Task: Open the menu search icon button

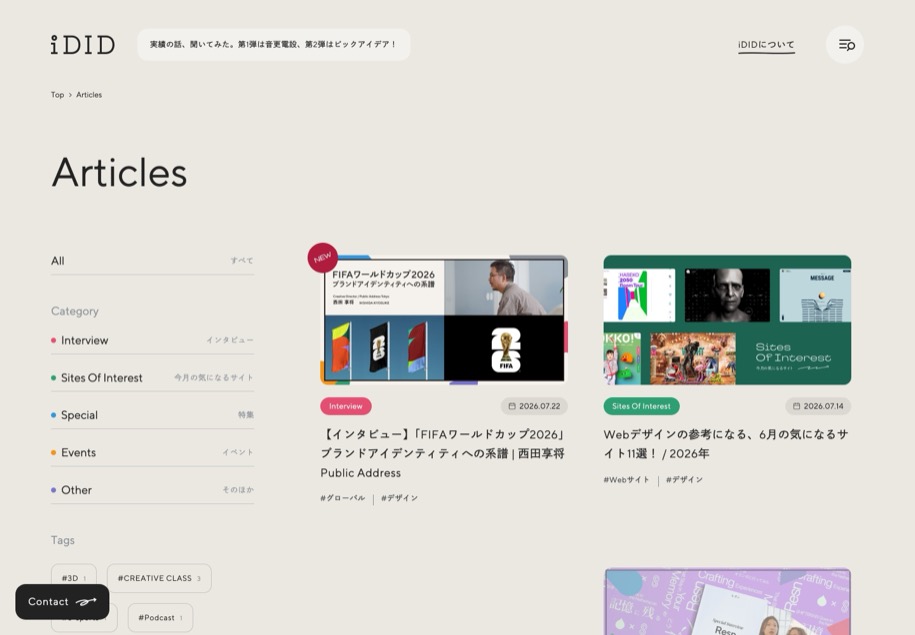Action: [x=844, y=45]
